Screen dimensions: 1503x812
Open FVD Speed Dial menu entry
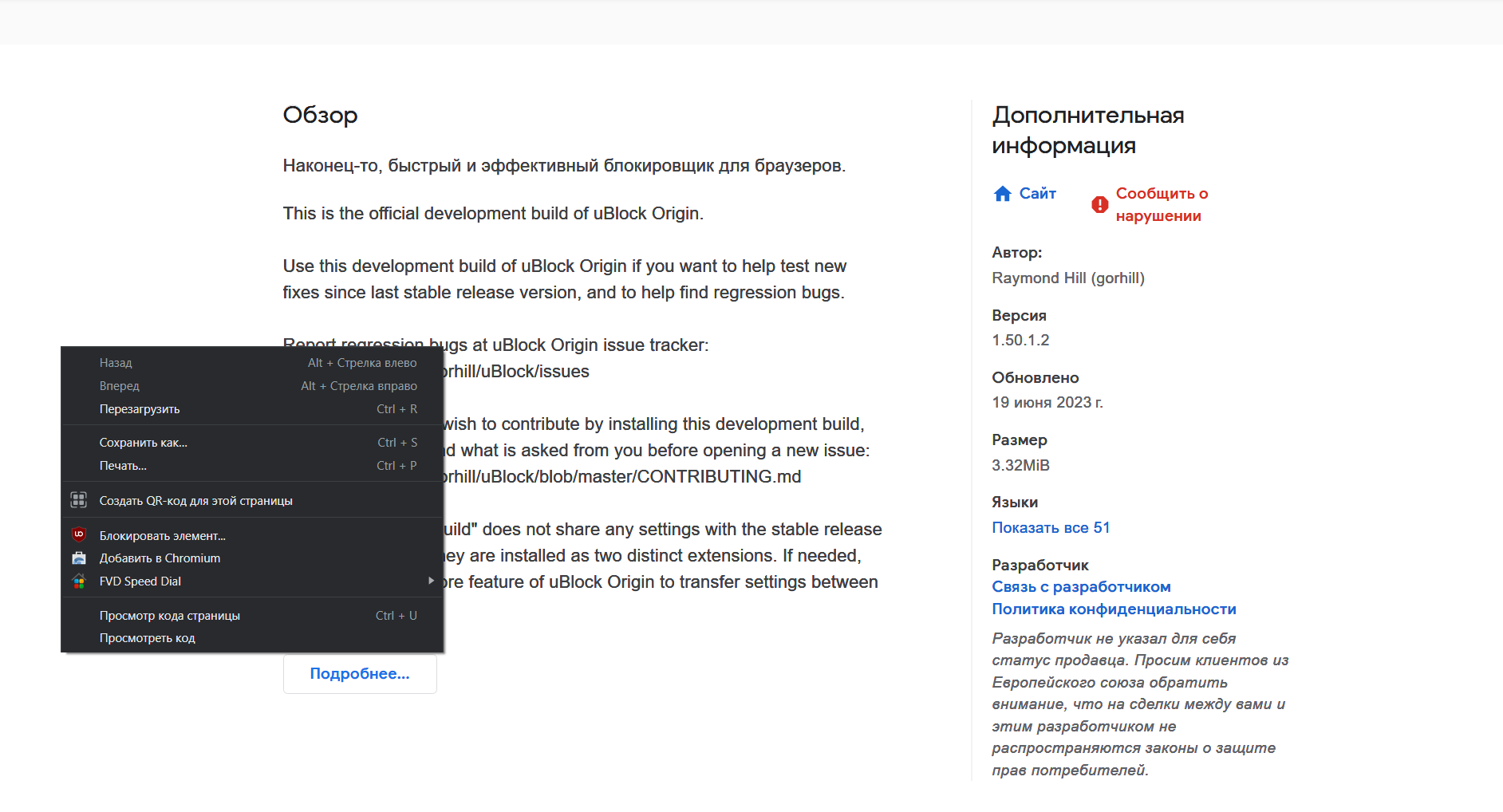[x=252, y=581]
